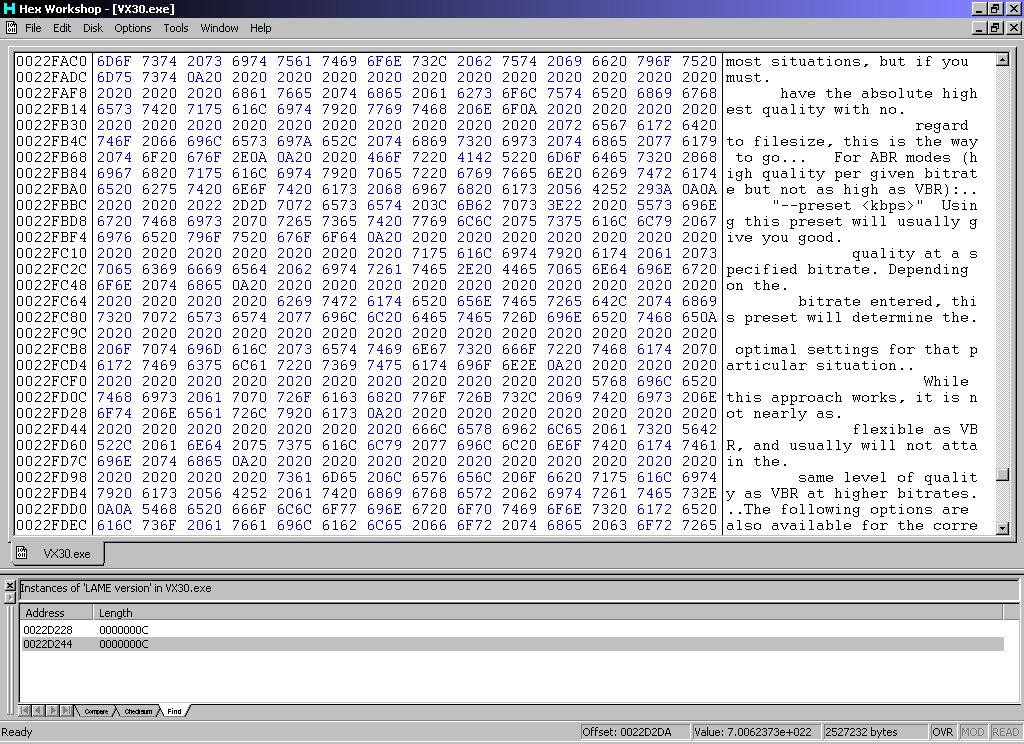Viewport: 1024px width, 744px height.
Task: Click the arrow button below the results pane X
Action: [x=10, y=597]
